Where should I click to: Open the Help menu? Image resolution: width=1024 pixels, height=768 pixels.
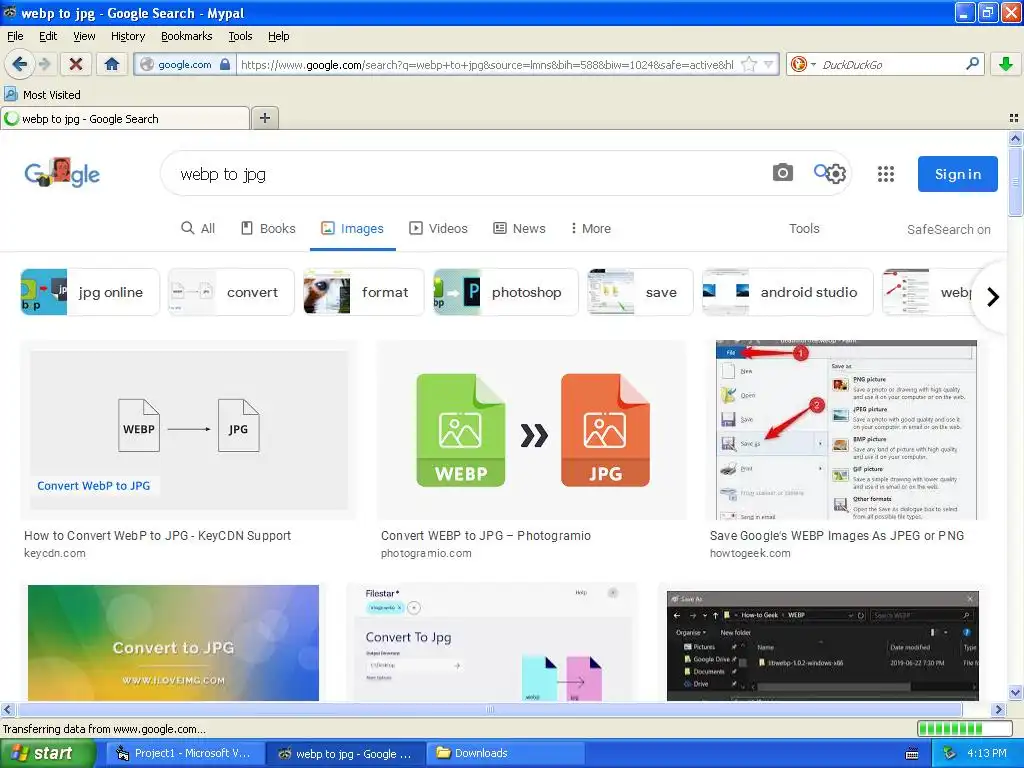pos(278,36)
